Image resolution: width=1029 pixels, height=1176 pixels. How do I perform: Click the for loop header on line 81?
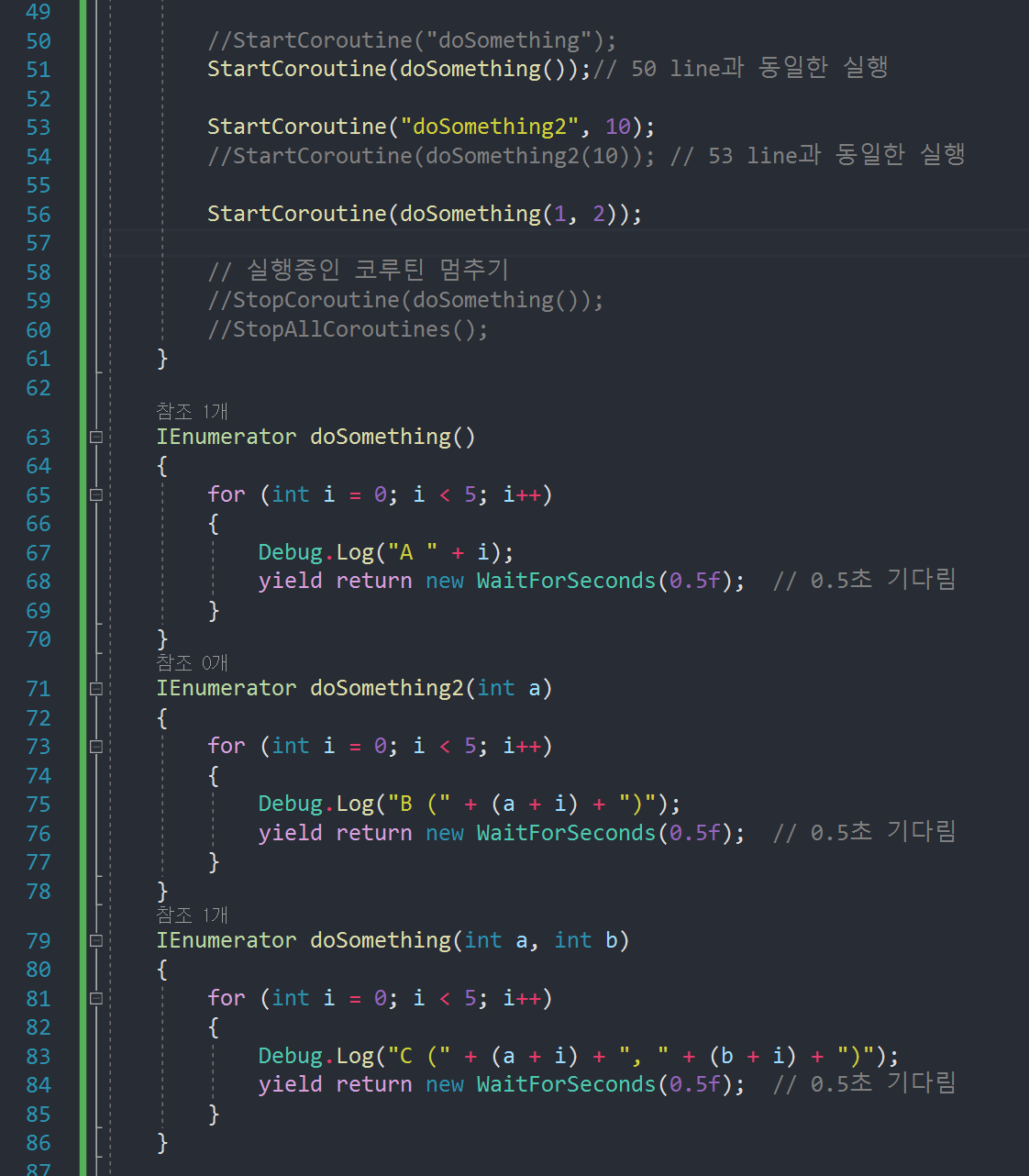tap(380, 998)
